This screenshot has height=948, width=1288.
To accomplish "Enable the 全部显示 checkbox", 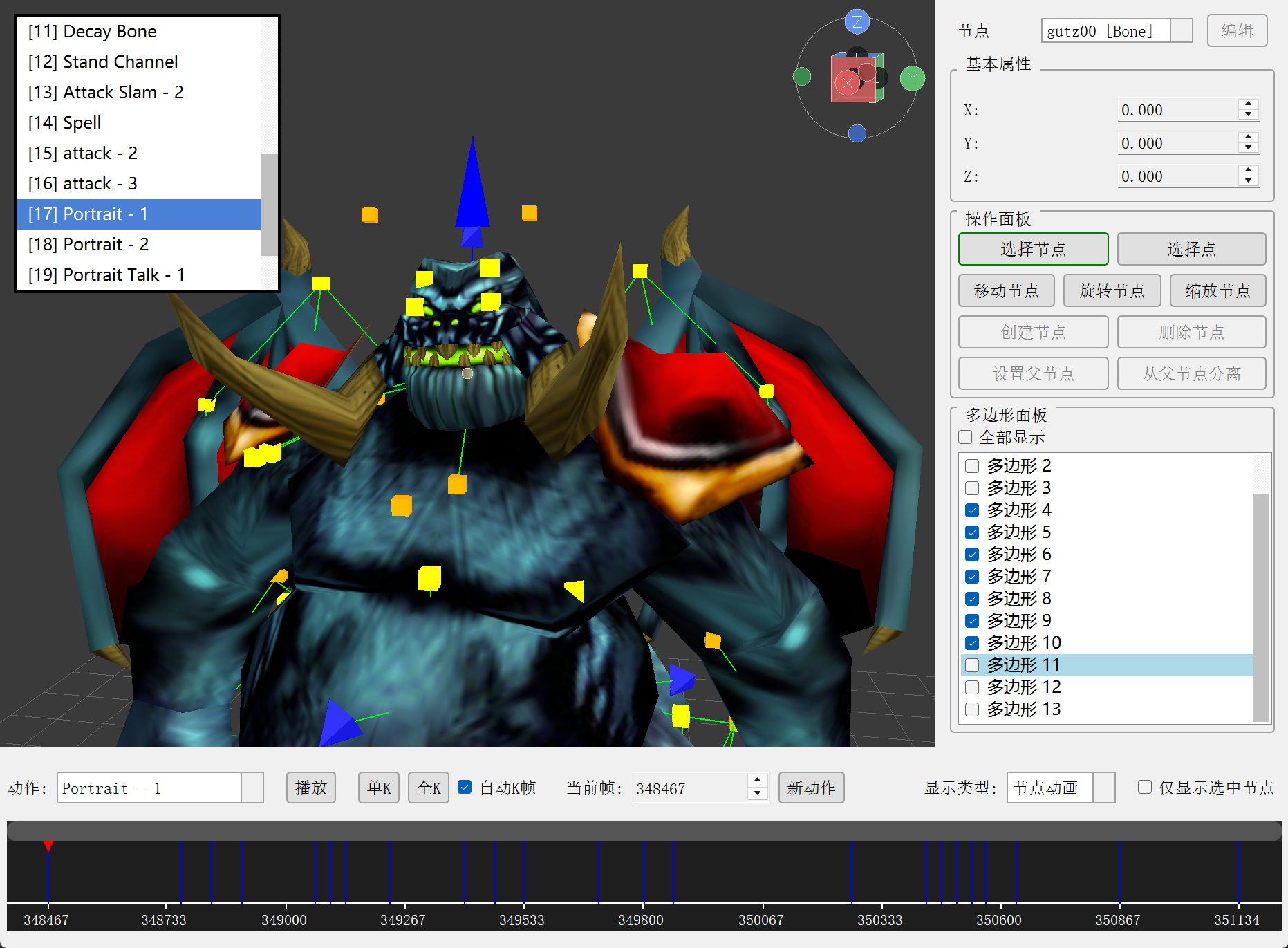I will (x=966, y=437).
